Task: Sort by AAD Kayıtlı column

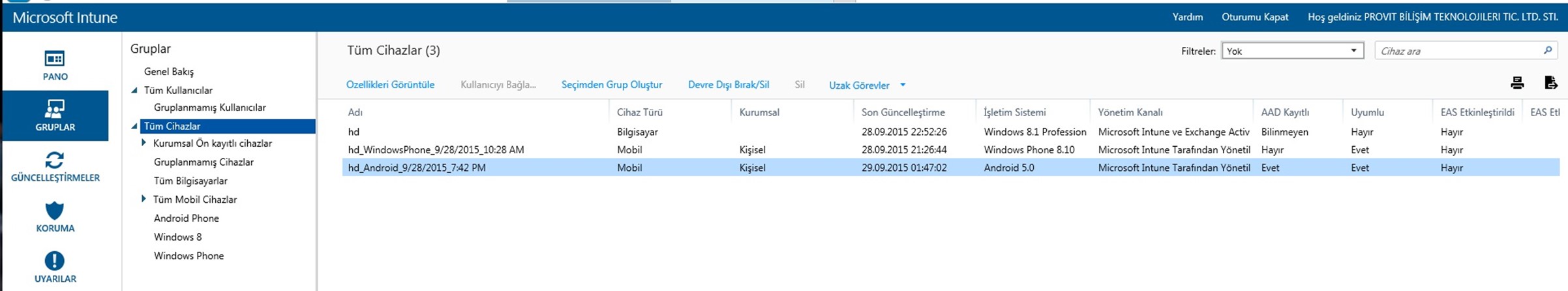Action: (1286, 112)
